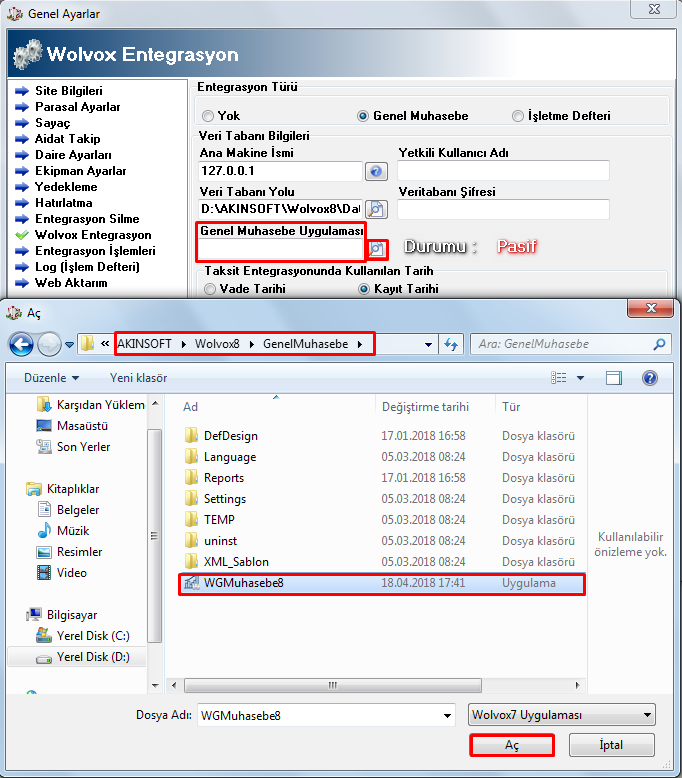Open address bar history dropdown
This screenshot has height=778, width=682.
click(428, 344)
